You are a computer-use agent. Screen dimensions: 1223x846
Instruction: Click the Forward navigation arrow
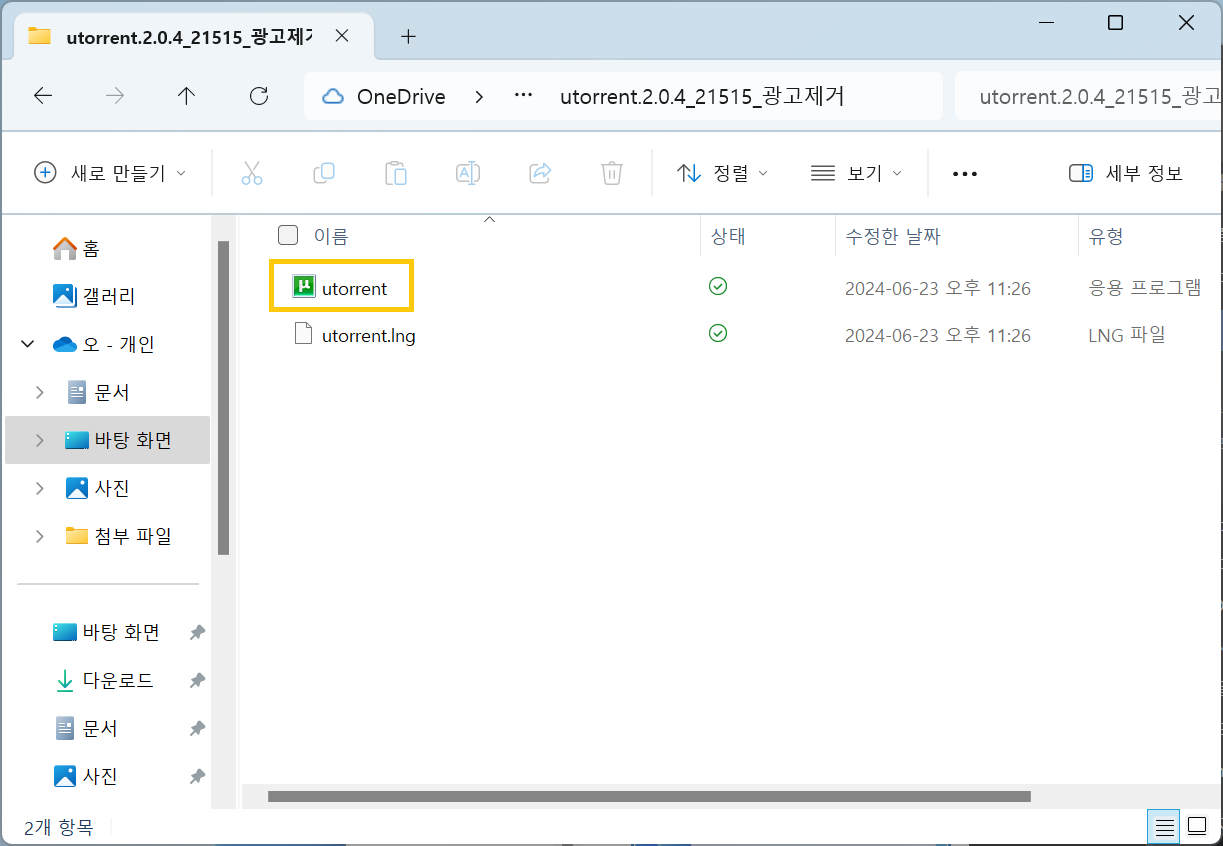click(116, 96)
